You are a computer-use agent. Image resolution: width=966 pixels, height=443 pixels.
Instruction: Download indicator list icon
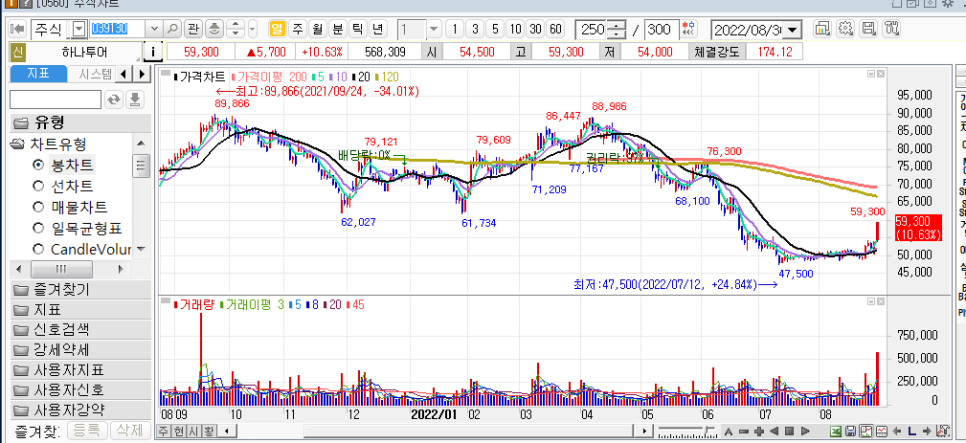coord(136,100)
